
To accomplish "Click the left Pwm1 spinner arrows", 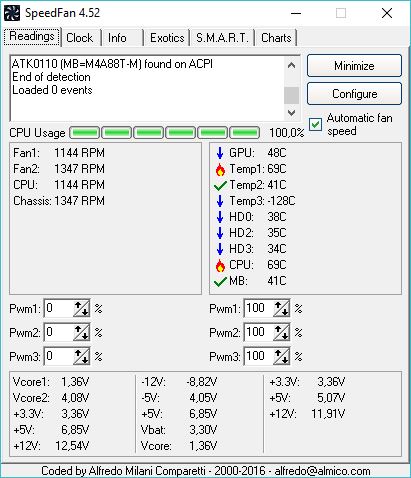I will tap(81, 308).
